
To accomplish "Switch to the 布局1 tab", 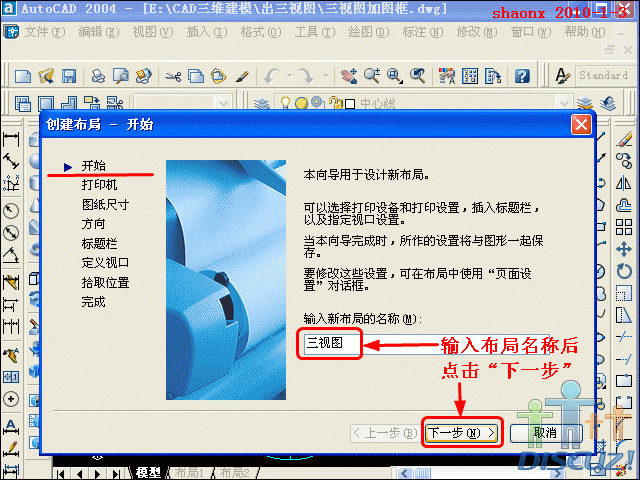I will (x=189, y=473).
